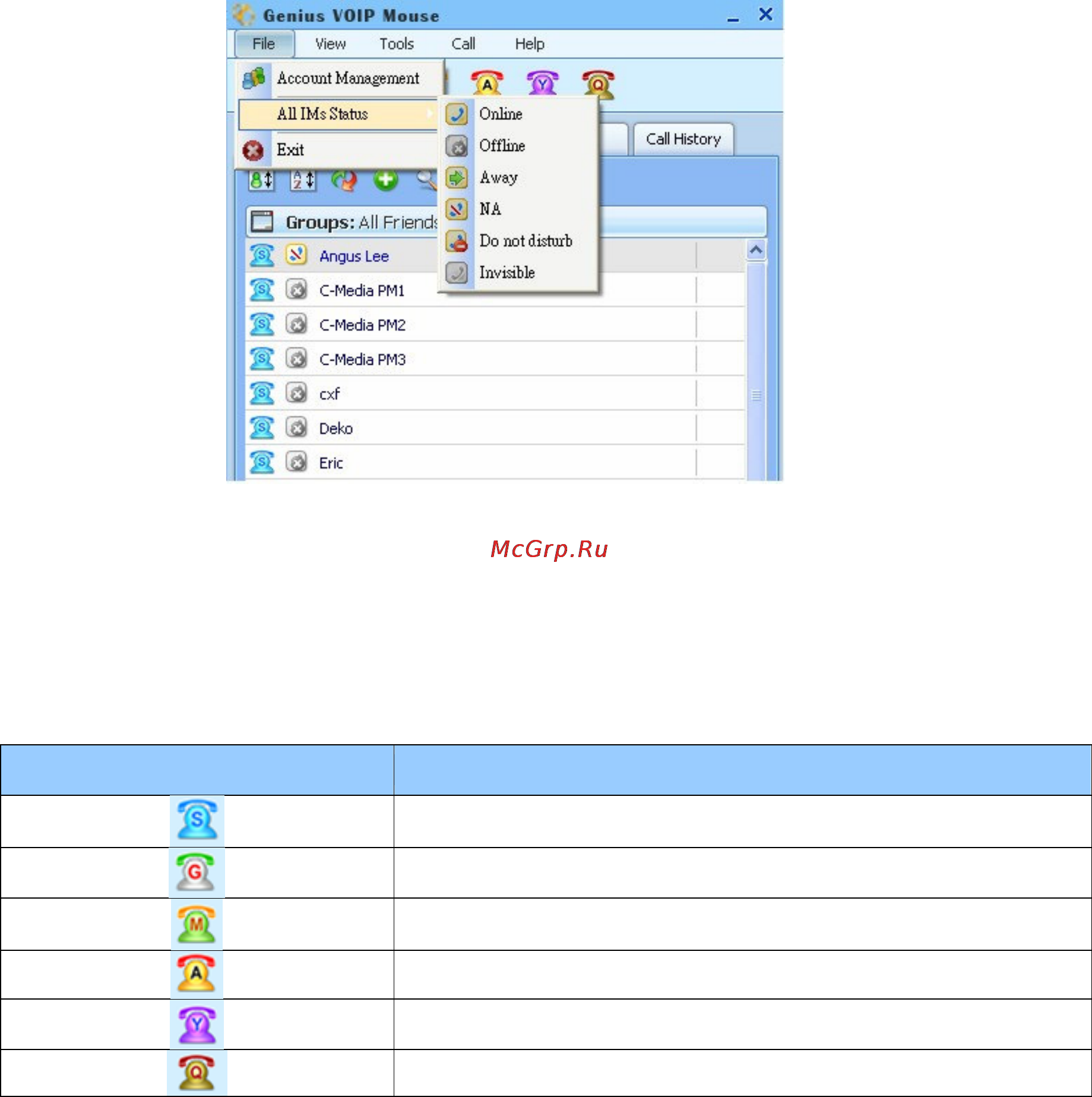Click the Away green arrow icon

[x=457, y=178]
